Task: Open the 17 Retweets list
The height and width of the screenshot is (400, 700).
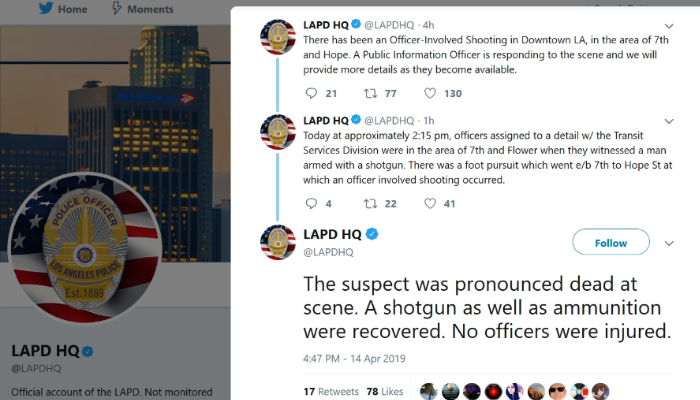Action: 331,392
